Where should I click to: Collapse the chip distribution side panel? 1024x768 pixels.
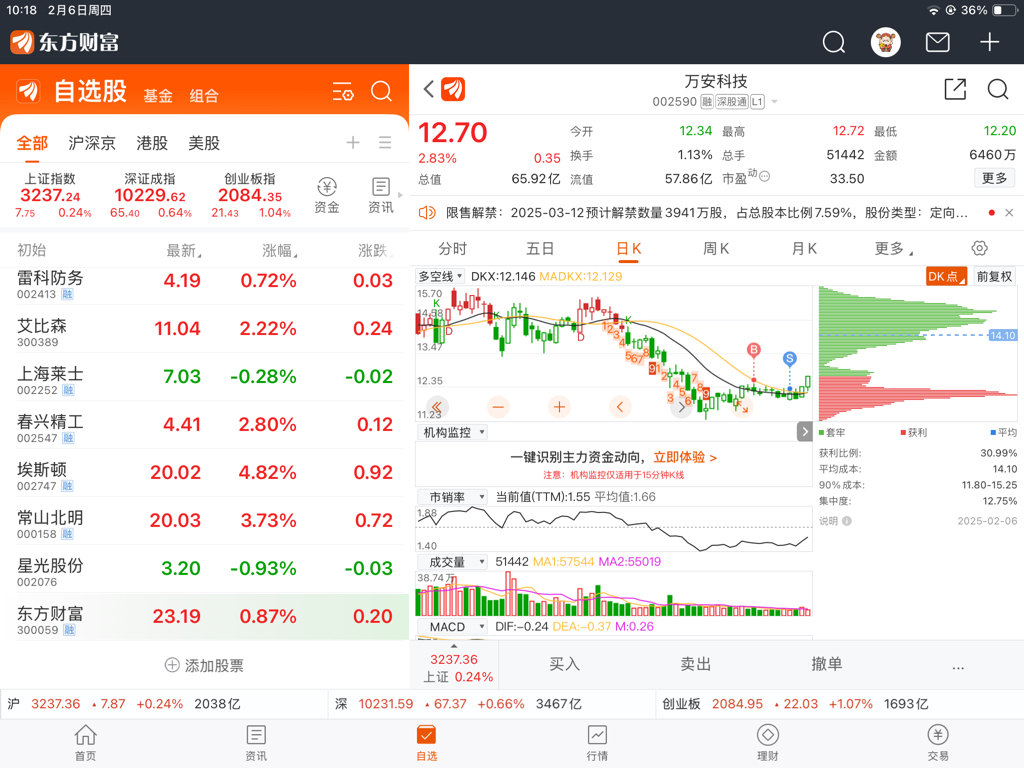(805, 432)
